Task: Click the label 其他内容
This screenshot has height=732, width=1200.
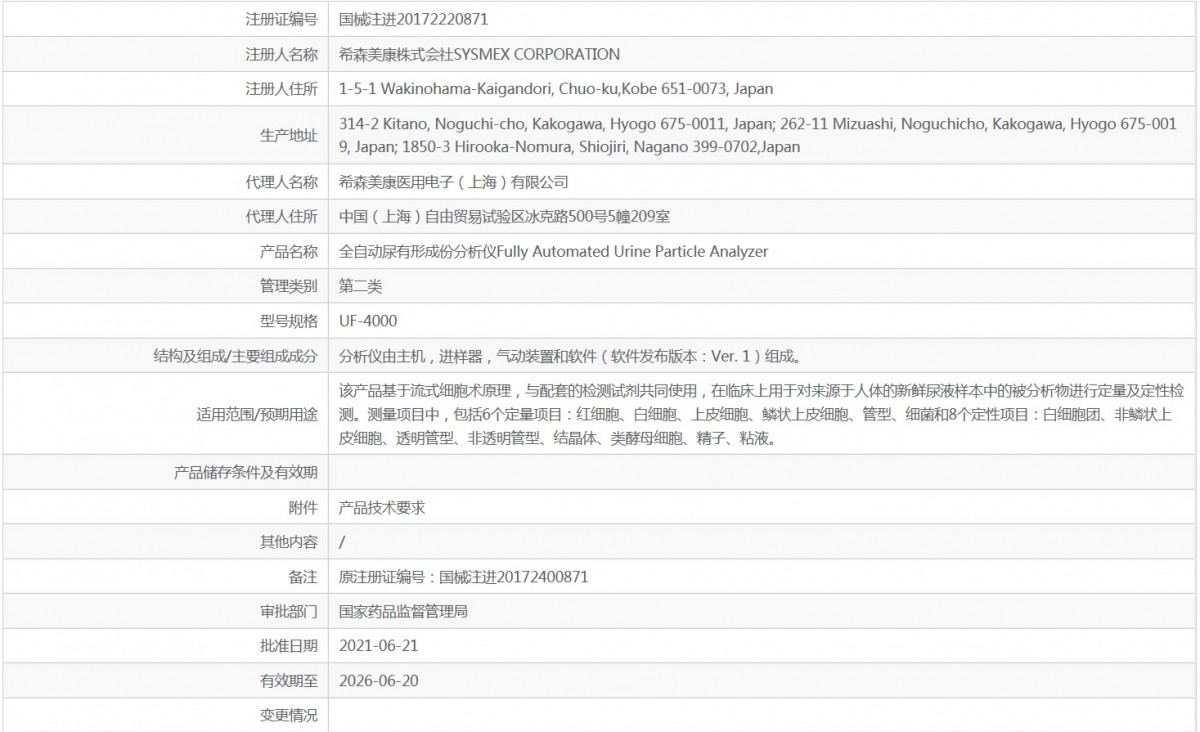Action: [x=288, y=542]
